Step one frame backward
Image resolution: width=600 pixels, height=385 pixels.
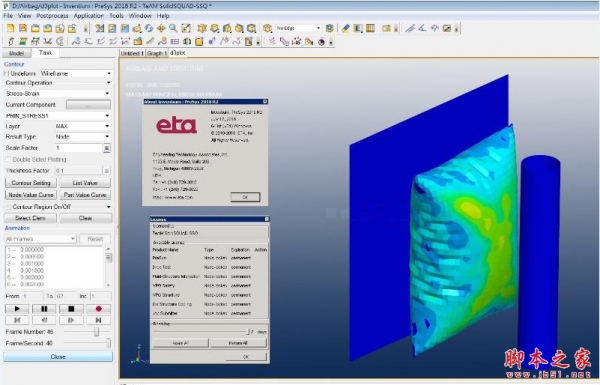[44, 320]
